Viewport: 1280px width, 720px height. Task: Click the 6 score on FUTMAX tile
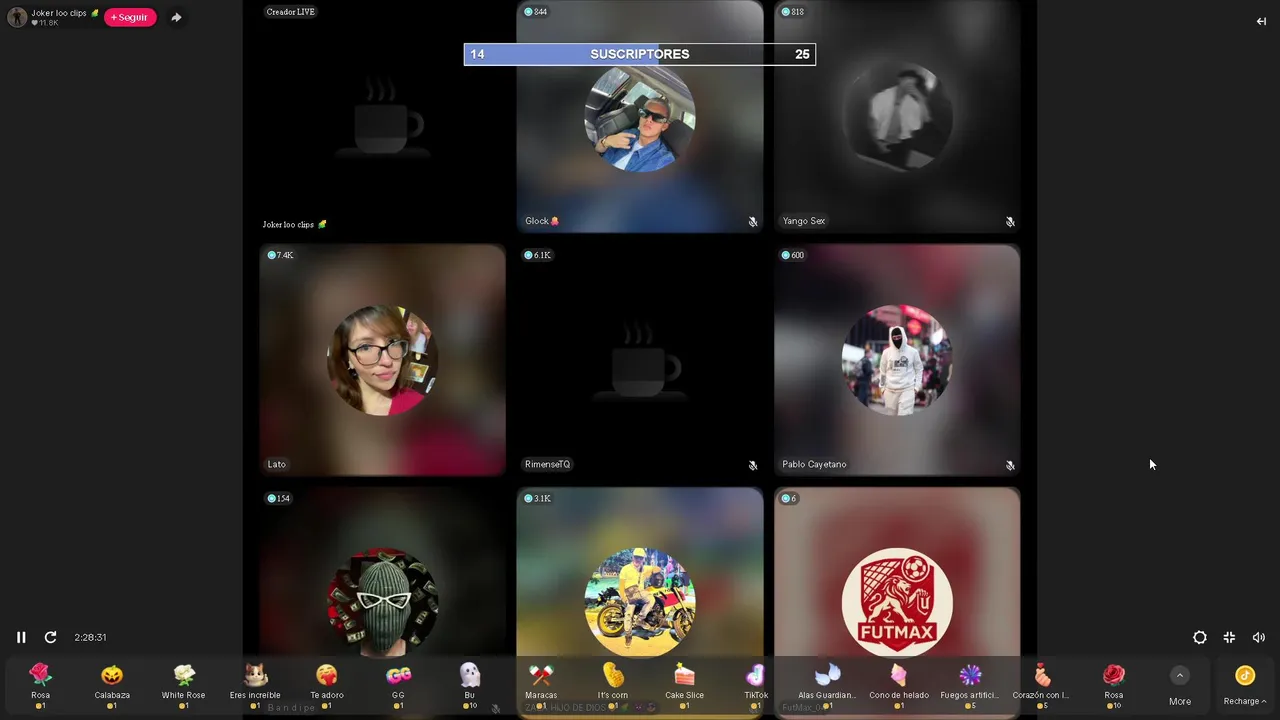[788, 498]
